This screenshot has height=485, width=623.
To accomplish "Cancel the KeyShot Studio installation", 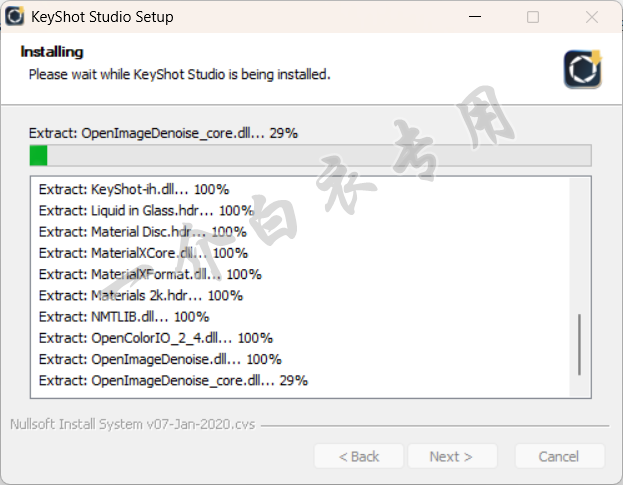I will (x=559, y=456).
